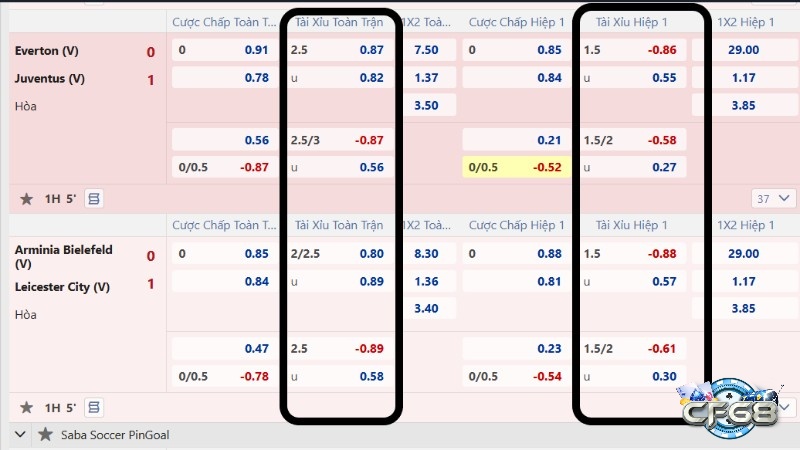Favorite the Arminia Bielefeld match star

(27, 407)
